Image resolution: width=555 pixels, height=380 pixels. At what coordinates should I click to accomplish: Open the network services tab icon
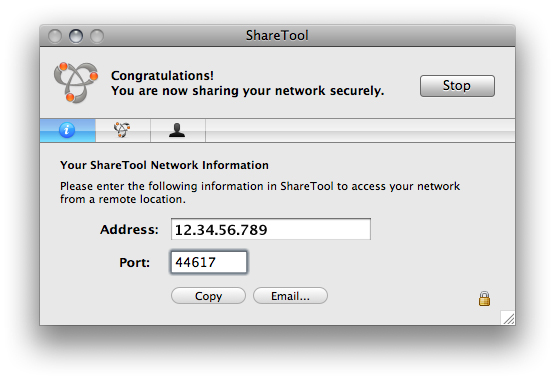click(x=122, y=130)
